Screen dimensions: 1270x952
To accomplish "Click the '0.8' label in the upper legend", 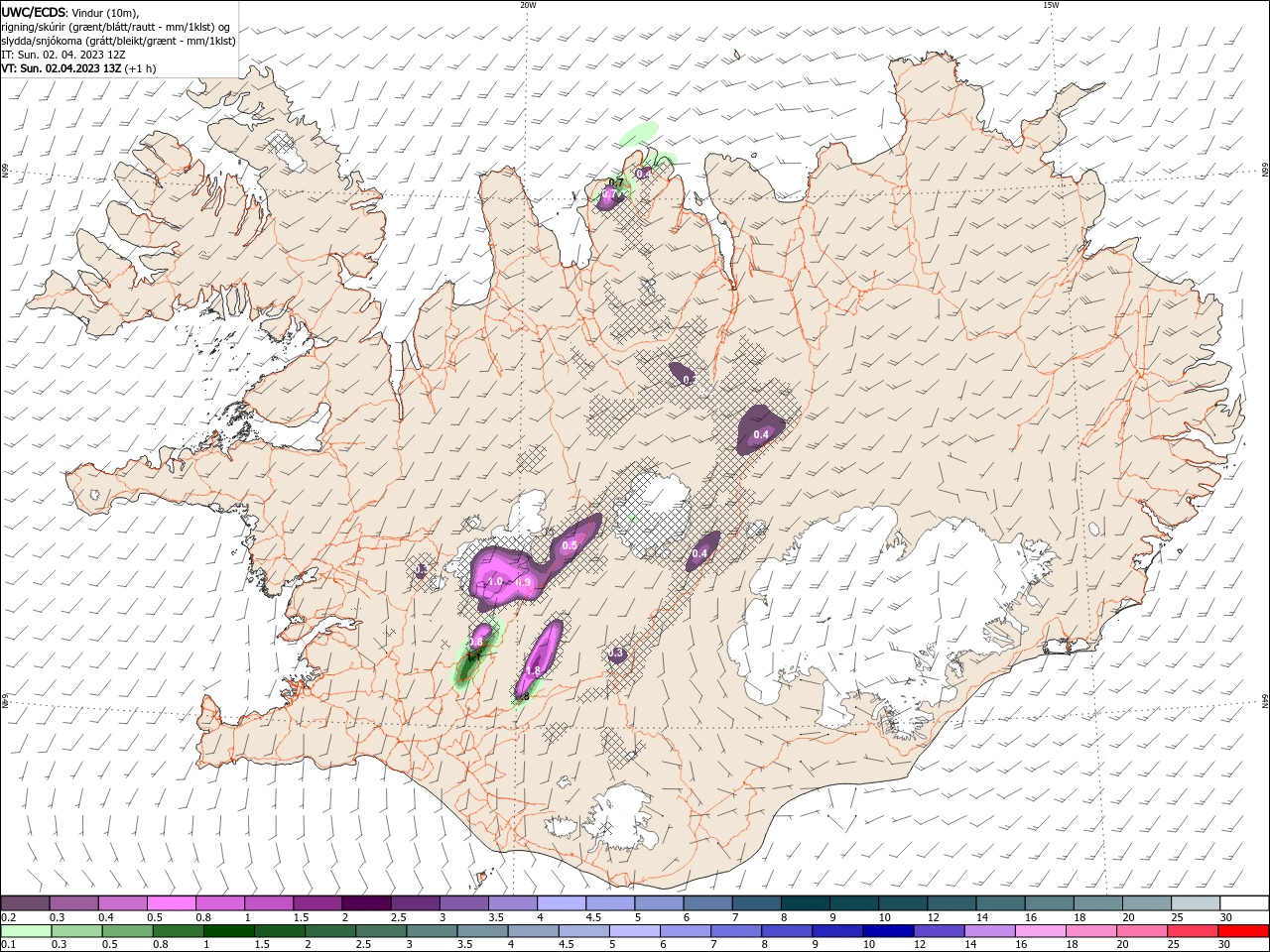I will pyautogui.click(x=203, y=917).
